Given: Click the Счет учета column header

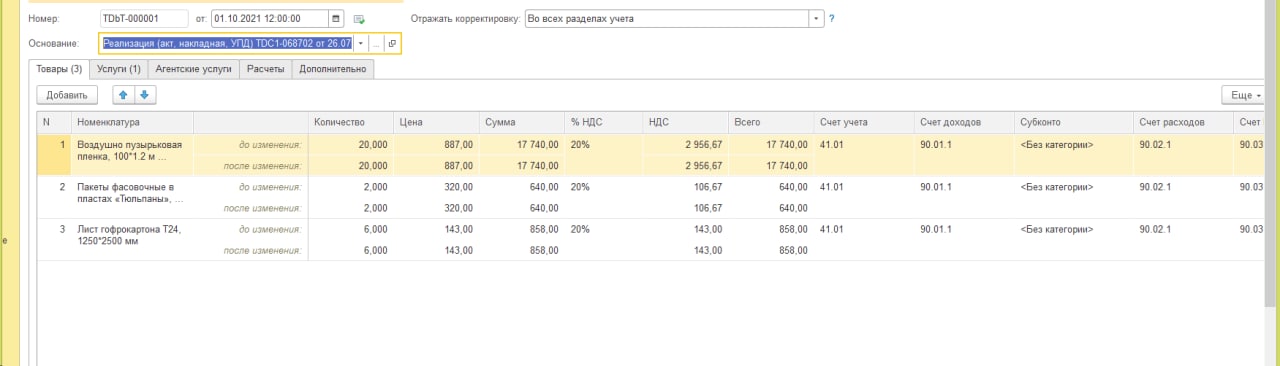Looking at the screenshot, I should [x=864, y=122].
